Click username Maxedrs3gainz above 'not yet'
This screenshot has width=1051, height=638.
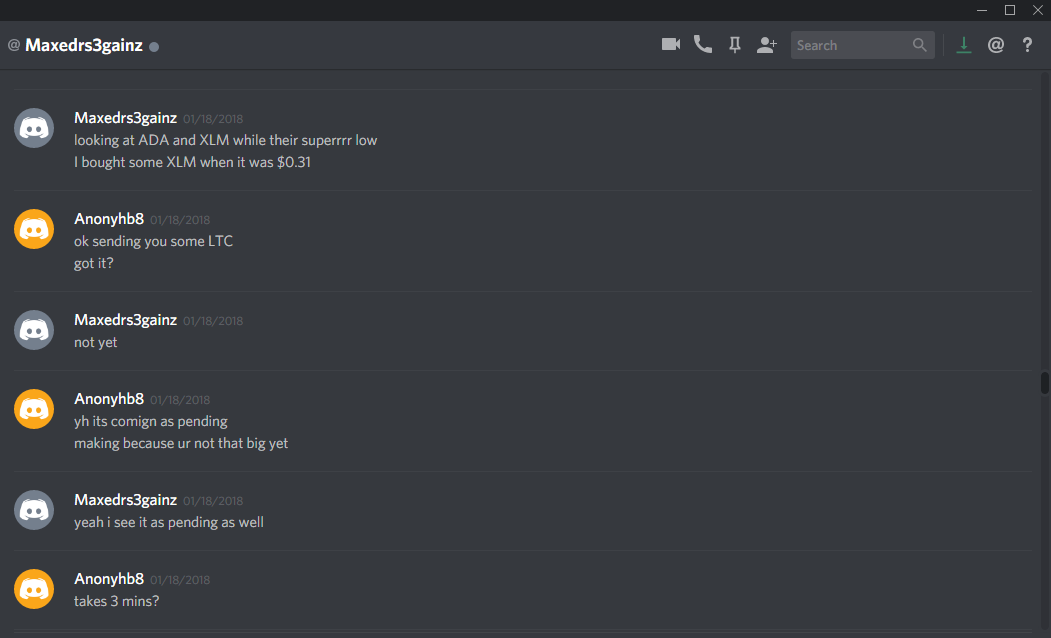pos(125,320)
